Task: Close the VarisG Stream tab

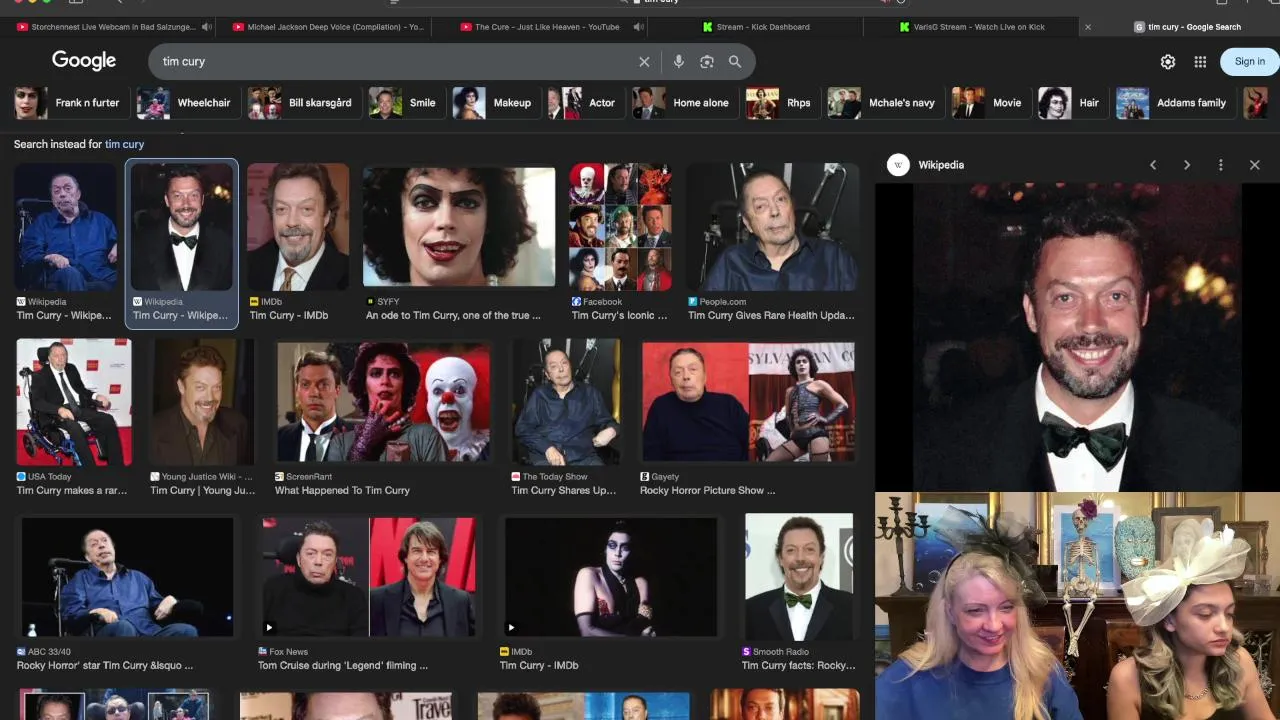Action: (1088, 27)
